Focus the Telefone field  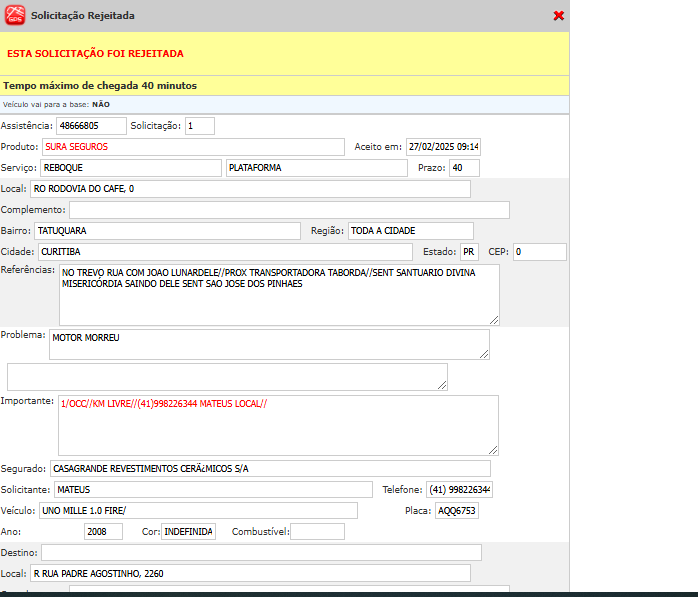click(x=459, y=490)
